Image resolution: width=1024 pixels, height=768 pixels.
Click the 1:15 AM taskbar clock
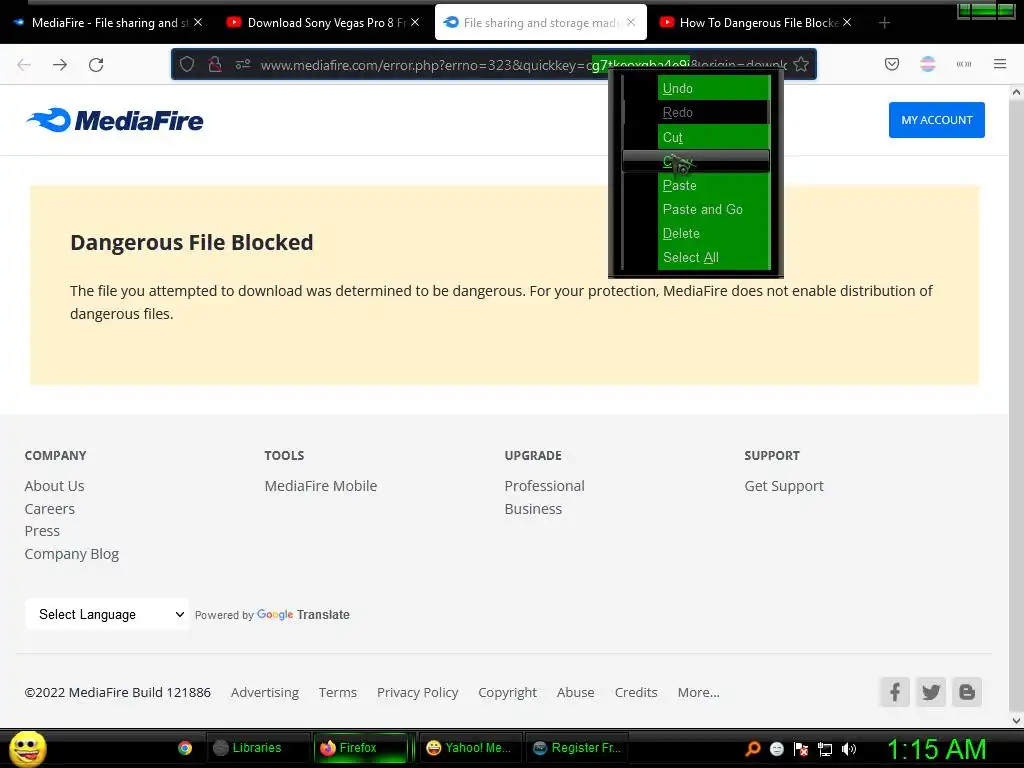936,749
